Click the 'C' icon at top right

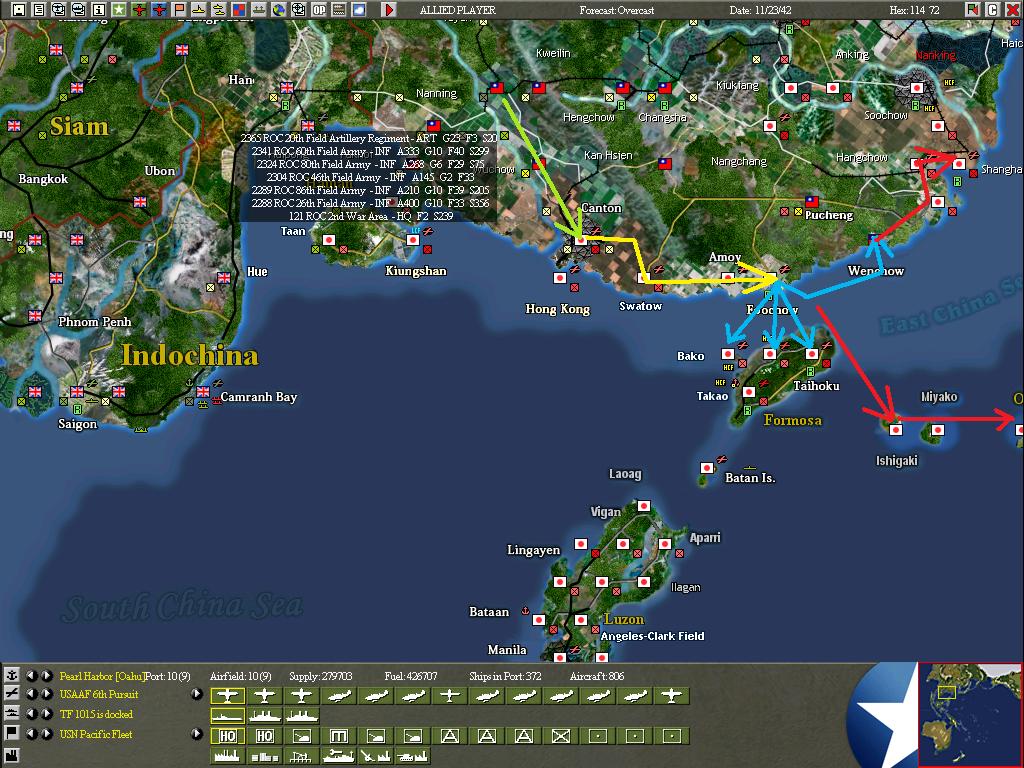pyautogui.click(x=992, y=9)
